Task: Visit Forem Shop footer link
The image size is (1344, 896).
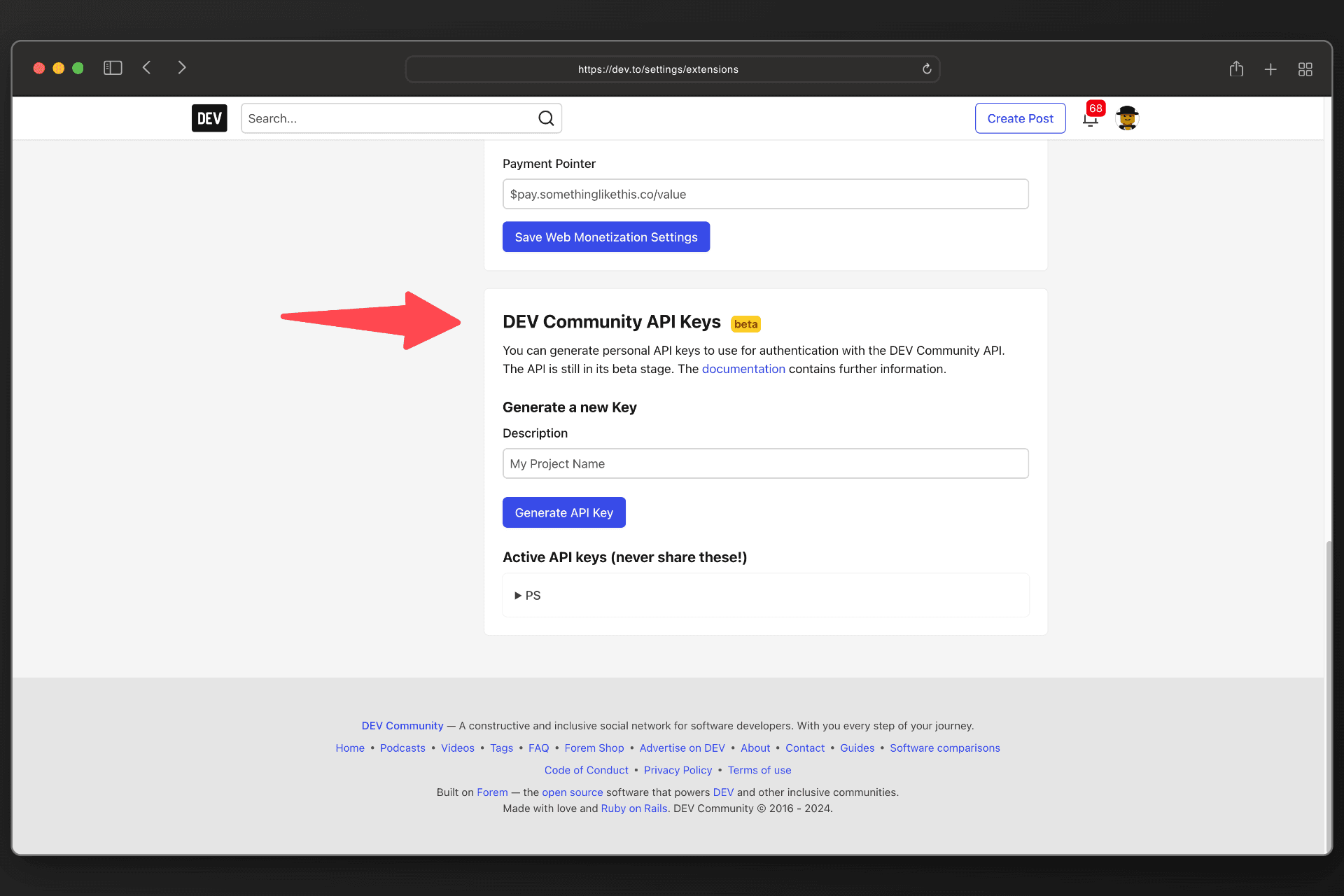Action: click(x=594, y=748)
